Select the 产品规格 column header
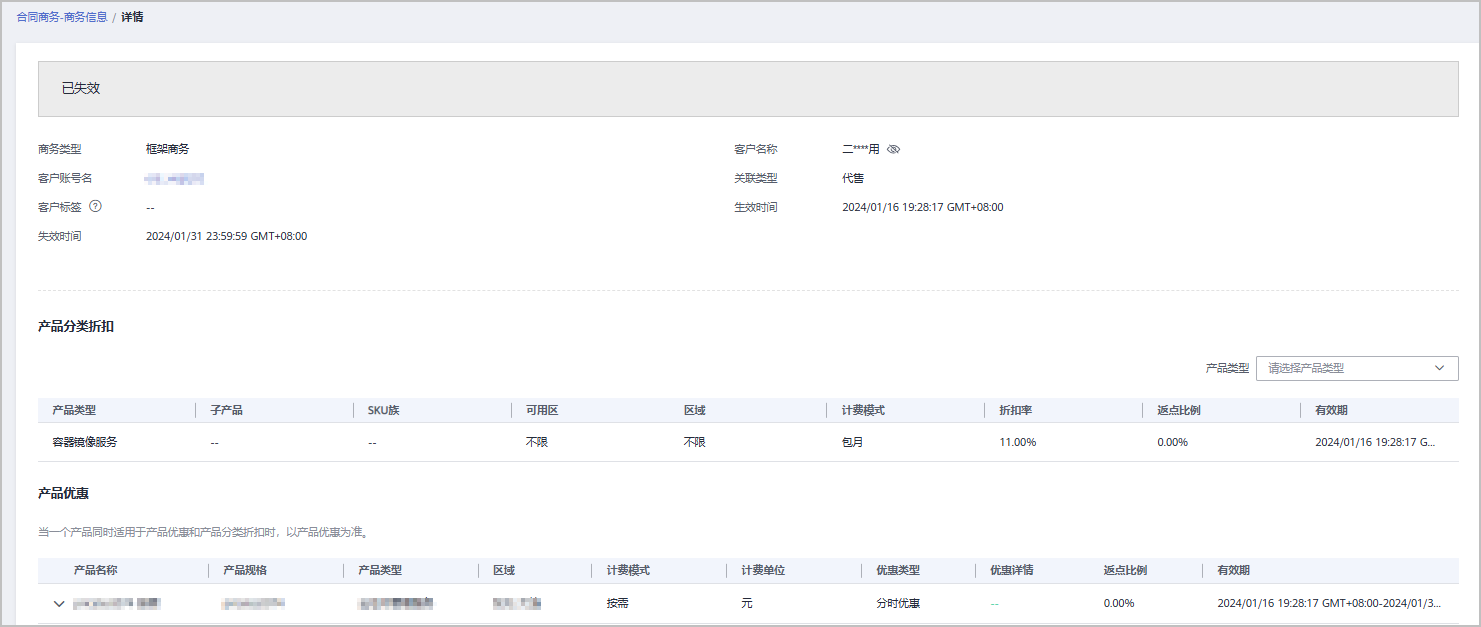Image resolution: width=1481 pixels, height=627 pixels. click(x=244, y=570)
